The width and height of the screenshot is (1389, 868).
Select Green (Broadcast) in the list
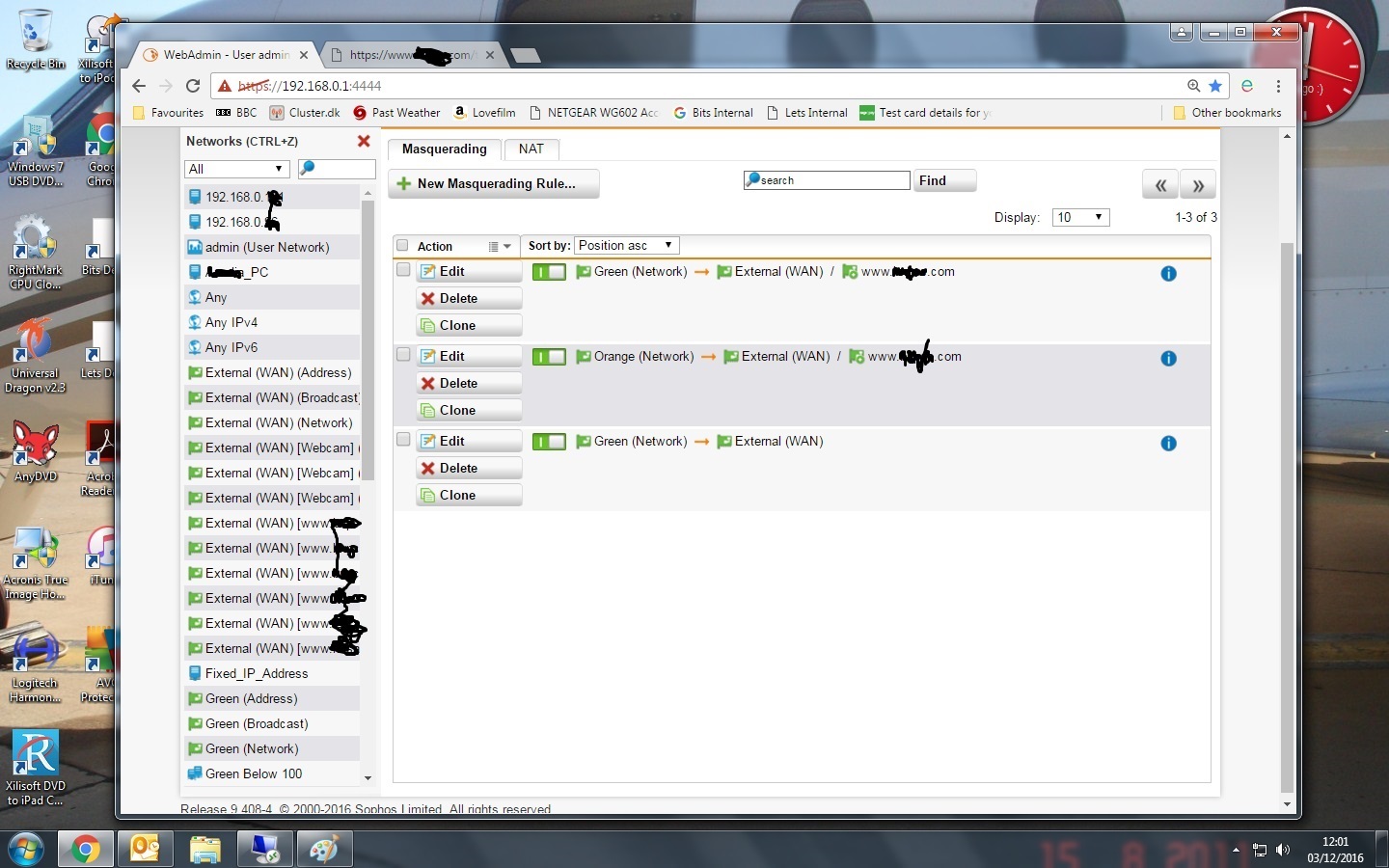[x=272, y=723]
